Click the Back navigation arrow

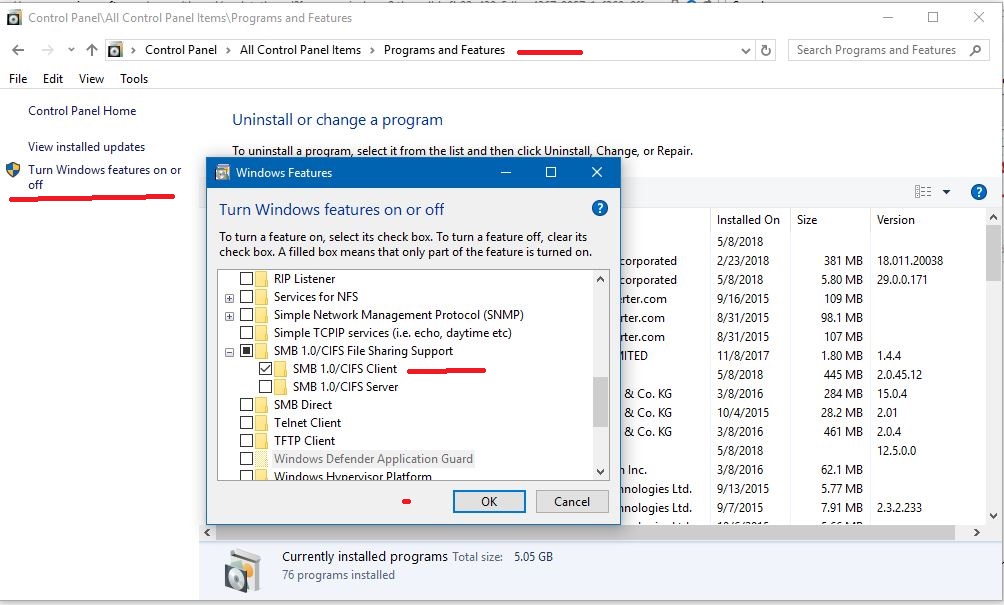tap(18, 50)
